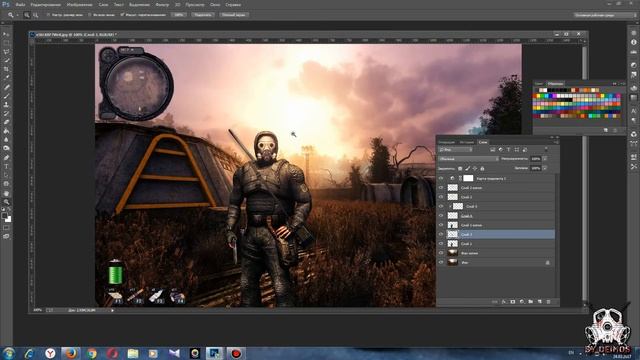
Task: Open the Layers panel flyout menu
Action: click(x=556, y=142)
